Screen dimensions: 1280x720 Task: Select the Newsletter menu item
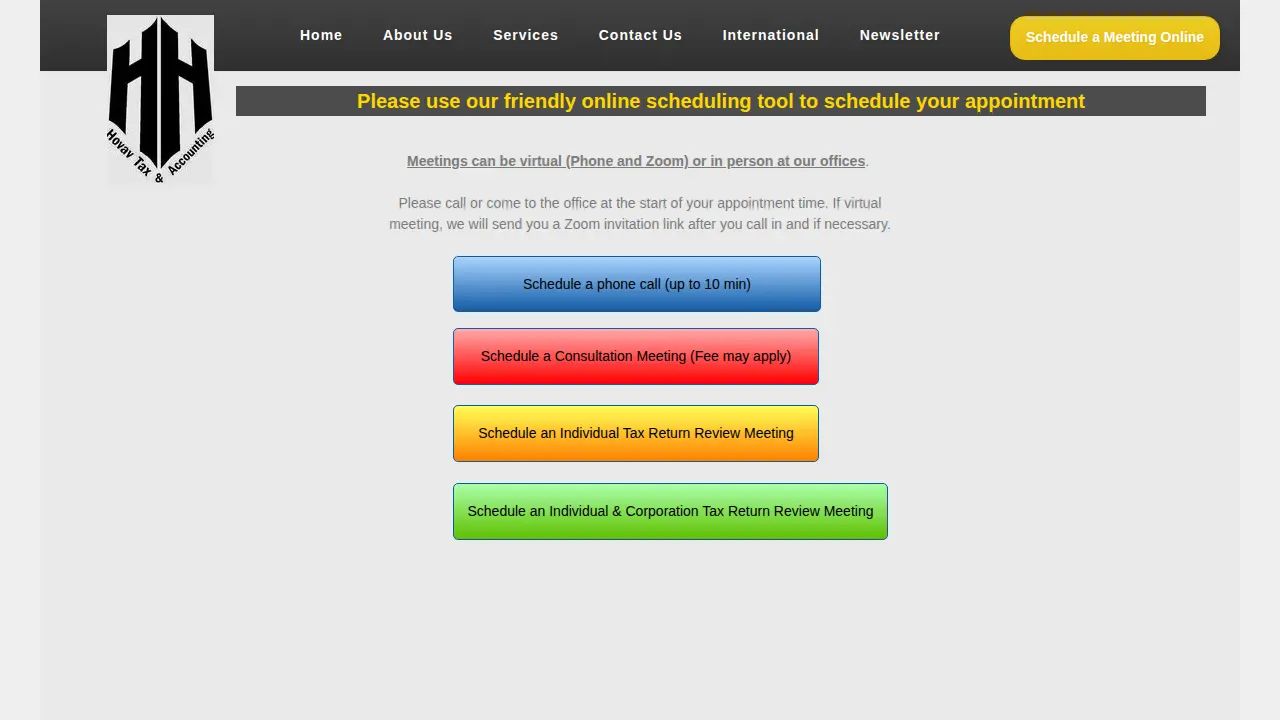point(900,35)
